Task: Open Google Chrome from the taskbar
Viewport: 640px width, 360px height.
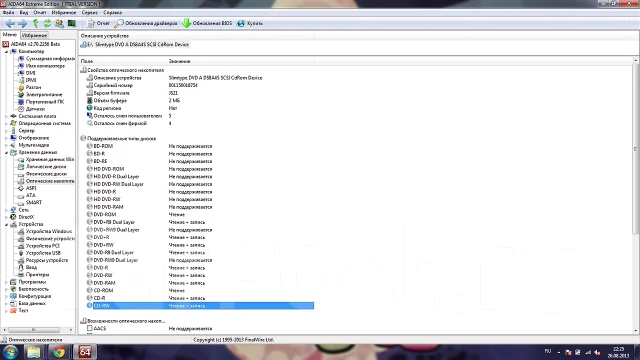Action: [x=59, y=352]
